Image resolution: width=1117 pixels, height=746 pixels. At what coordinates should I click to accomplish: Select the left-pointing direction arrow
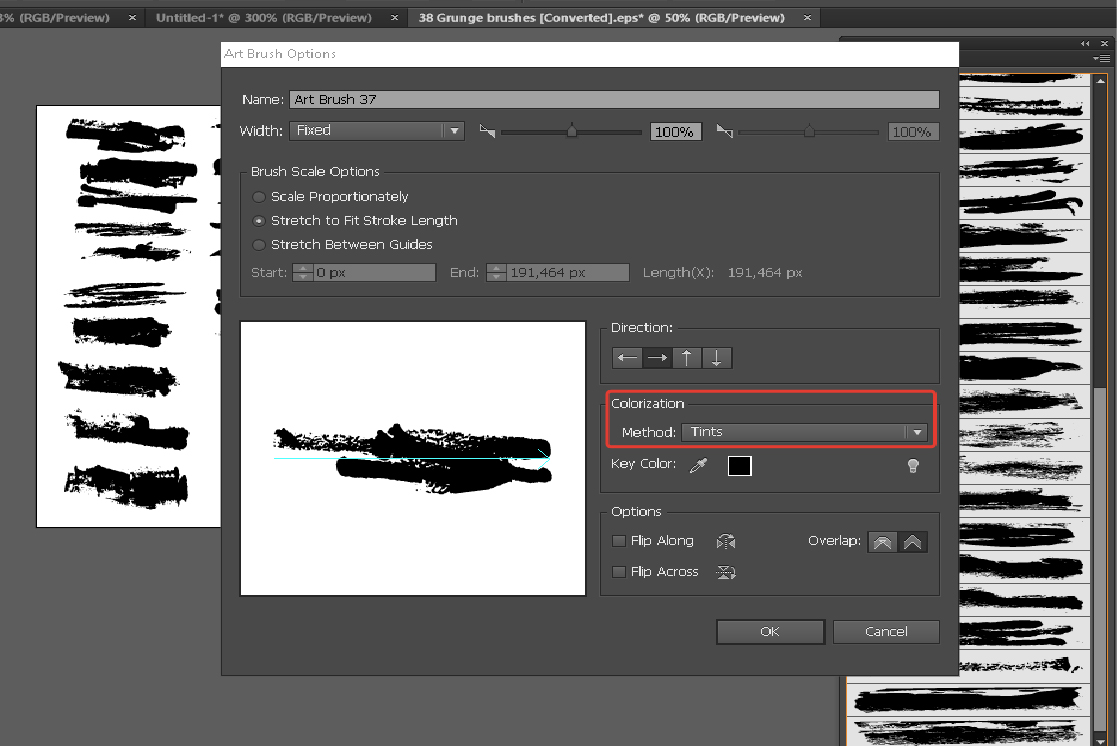click(627, 358)
